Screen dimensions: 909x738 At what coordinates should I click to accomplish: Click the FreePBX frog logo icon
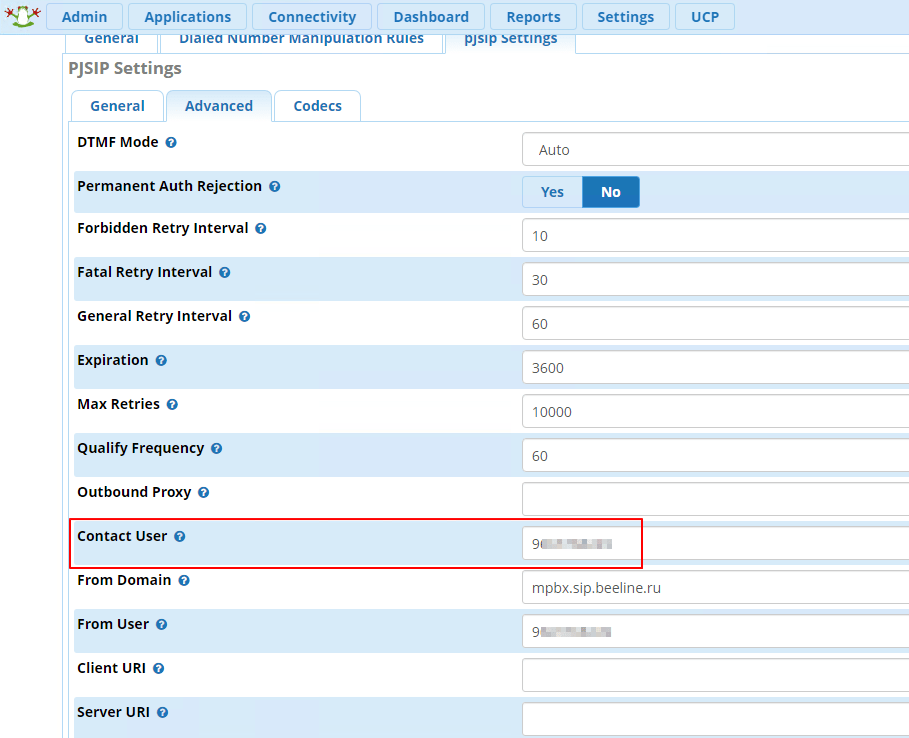[x=23, y=16]
